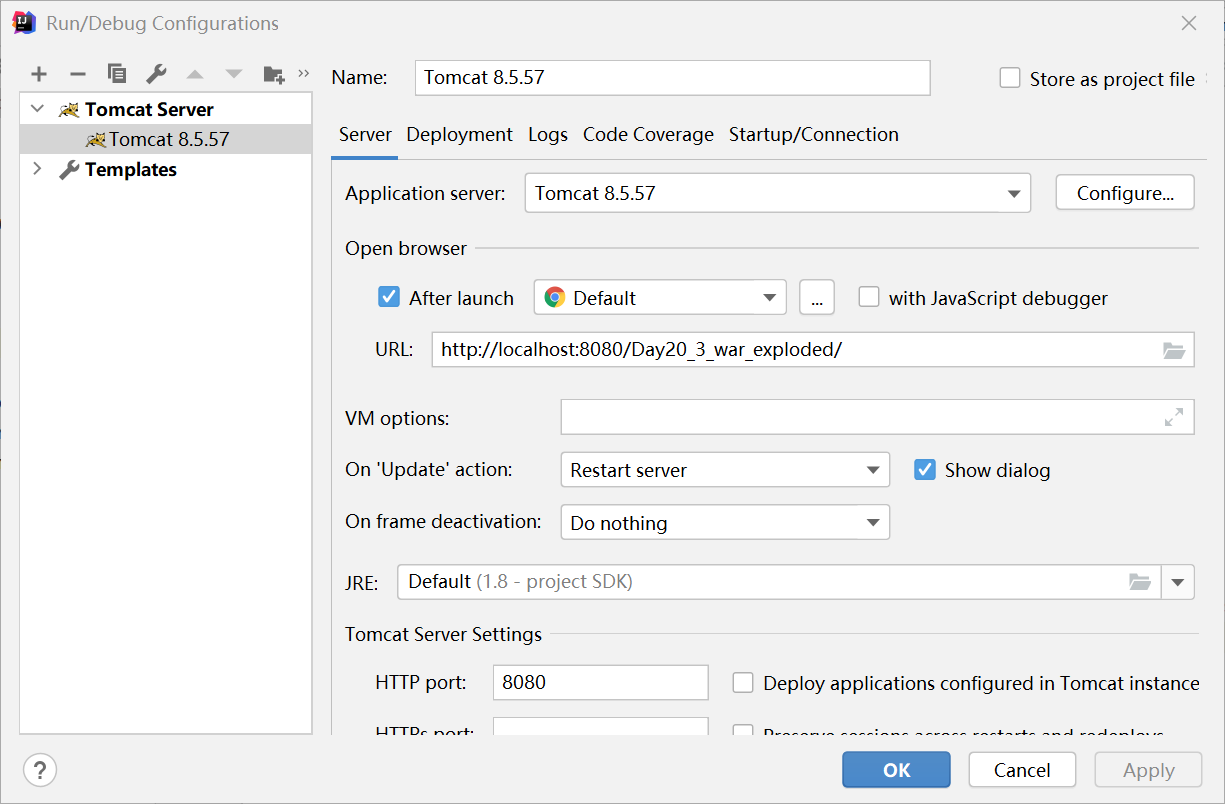Move configuration up arrow icon

pyautogui.click(x=195, y=74)
